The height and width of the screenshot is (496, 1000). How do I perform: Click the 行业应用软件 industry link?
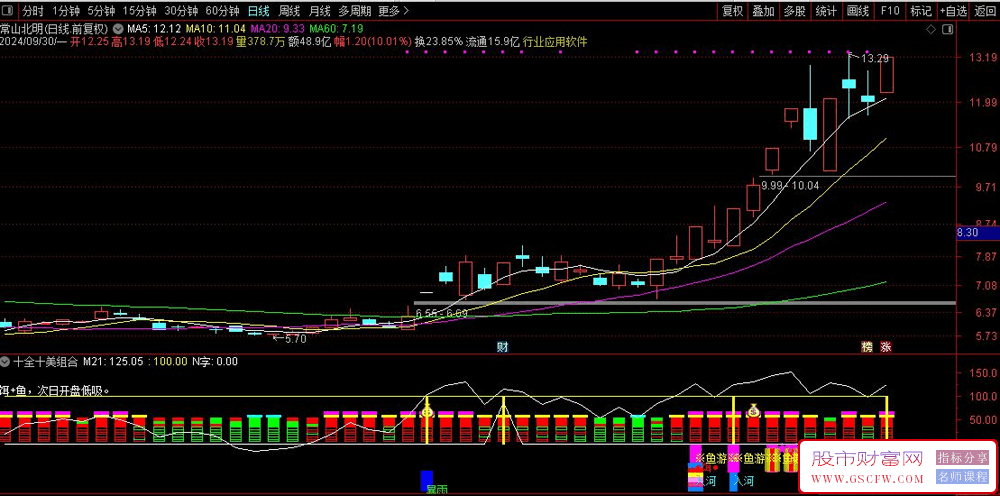tap(555, 42)
